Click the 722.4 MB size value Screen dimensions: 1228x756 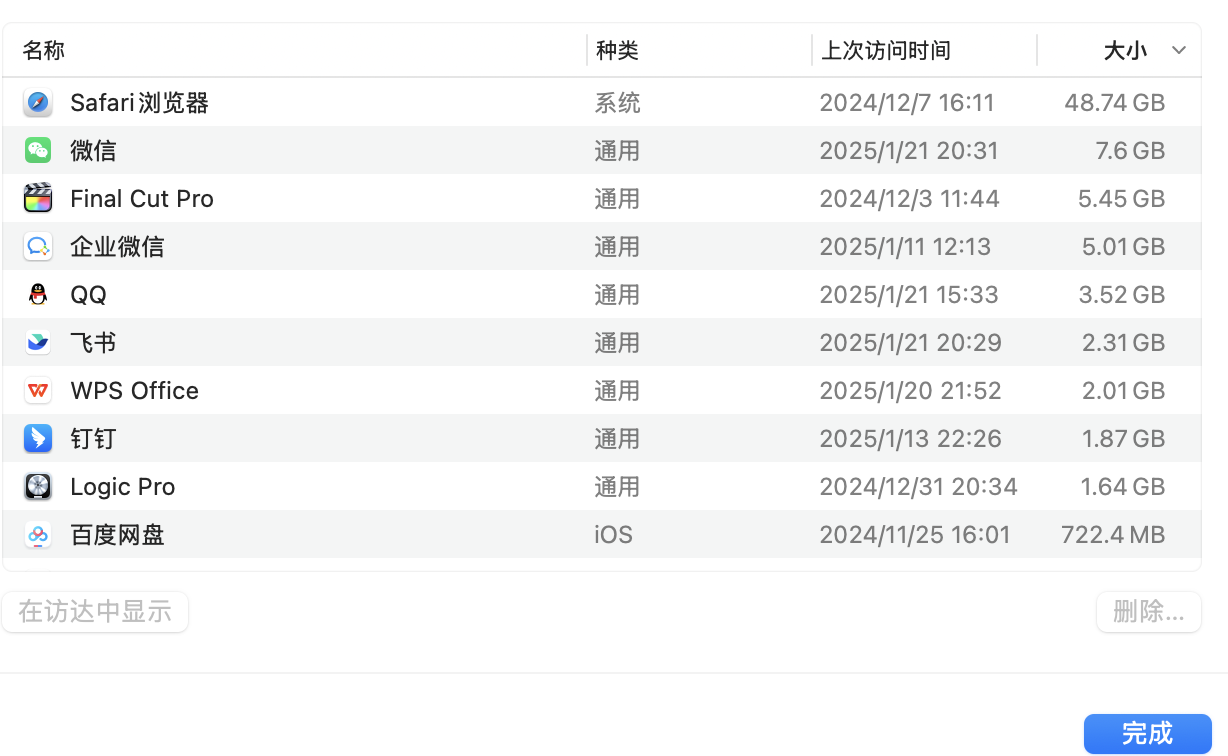point(1113,535)
